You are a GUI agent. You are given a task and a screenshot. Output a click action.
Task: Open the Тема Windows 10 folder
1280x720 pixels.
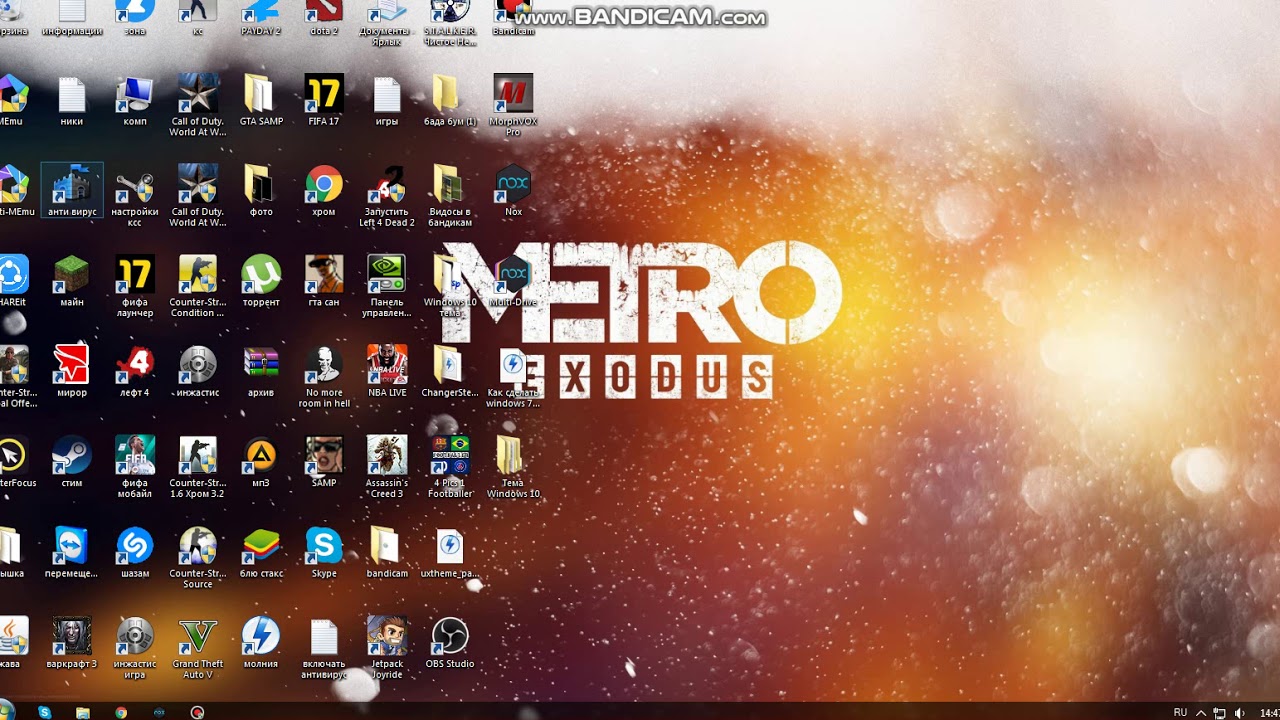(x=513, y=467)
